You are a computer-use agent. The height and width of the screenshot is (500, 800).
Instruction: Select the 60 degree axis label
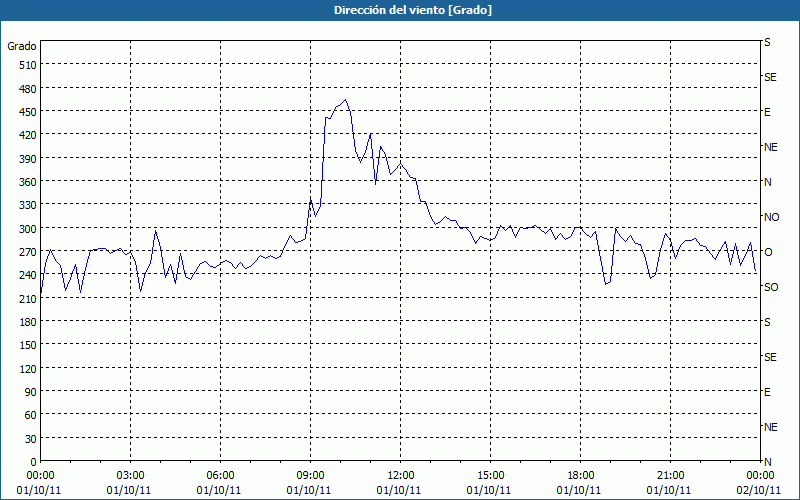31,415
